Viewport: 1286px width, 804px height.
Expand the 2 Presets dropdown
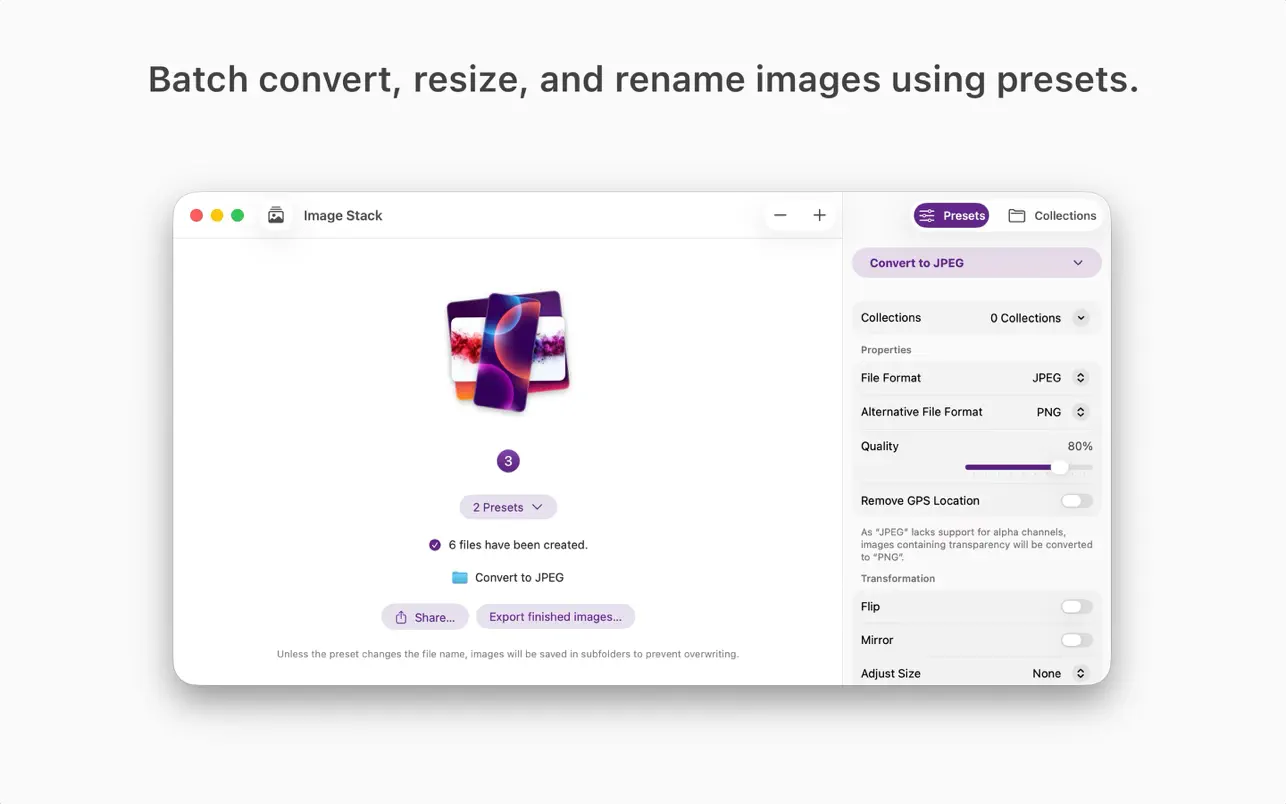click(x=507, y=507)
